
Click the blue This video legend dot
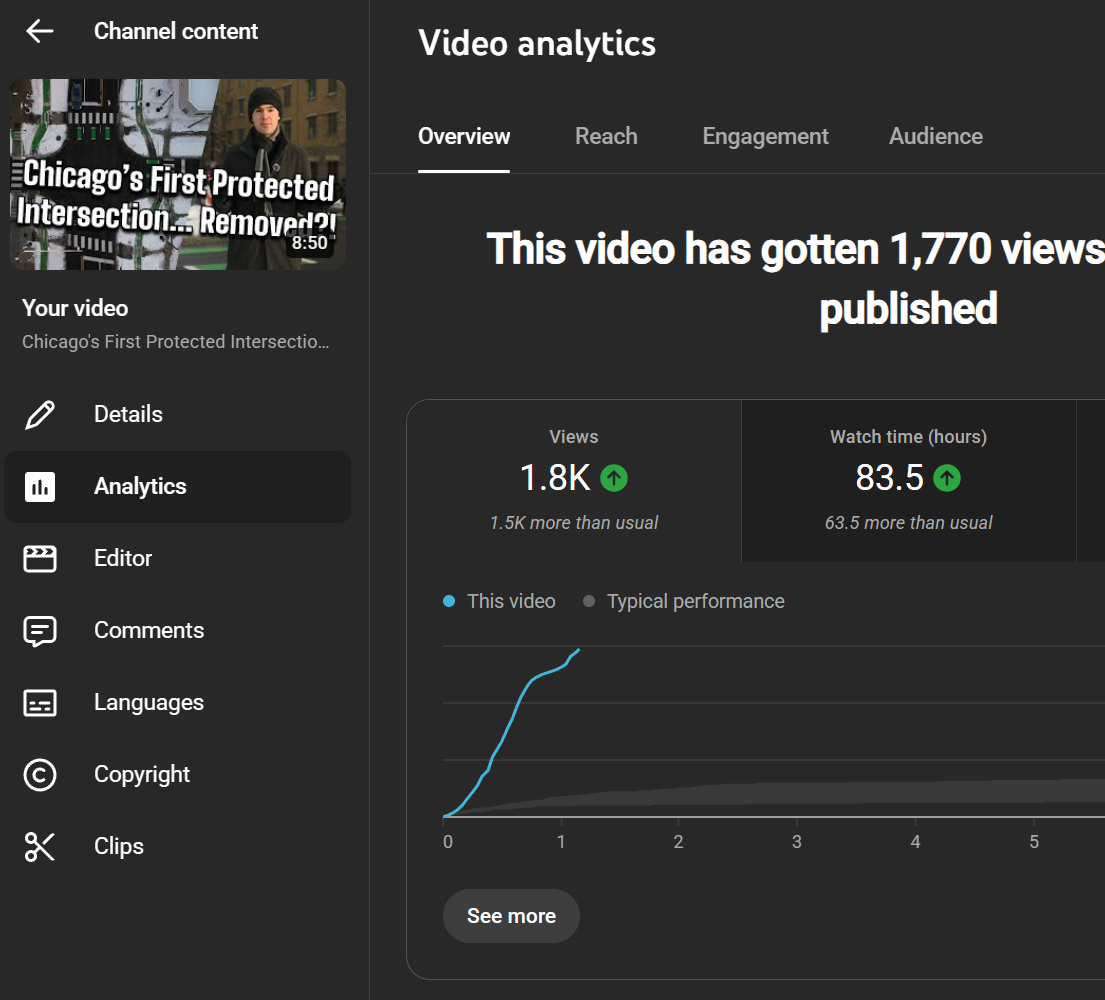tap(449, 602)
